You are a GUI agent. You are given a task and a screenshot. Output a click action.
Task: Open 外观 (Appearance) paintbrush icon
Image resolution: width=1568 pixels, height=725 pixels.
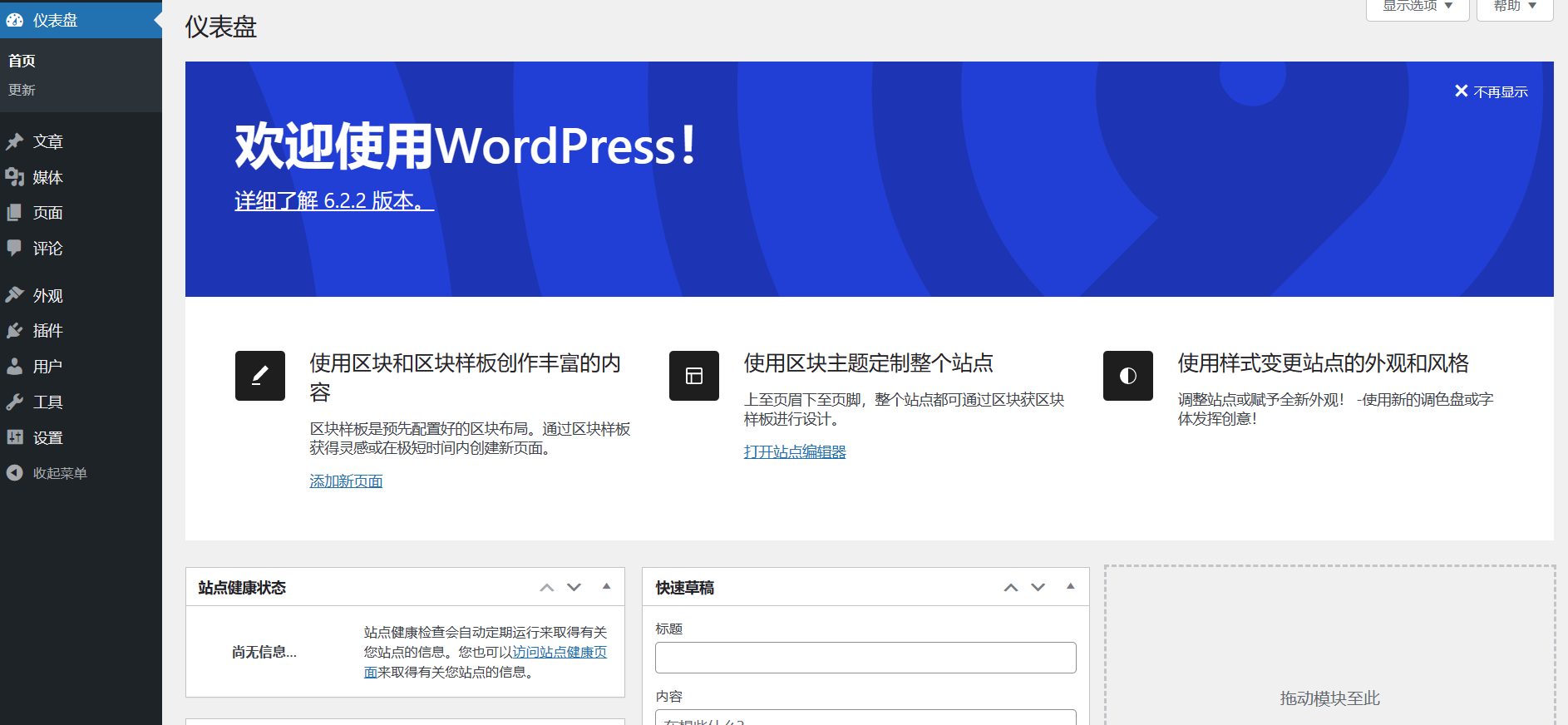tap(14, 295)
